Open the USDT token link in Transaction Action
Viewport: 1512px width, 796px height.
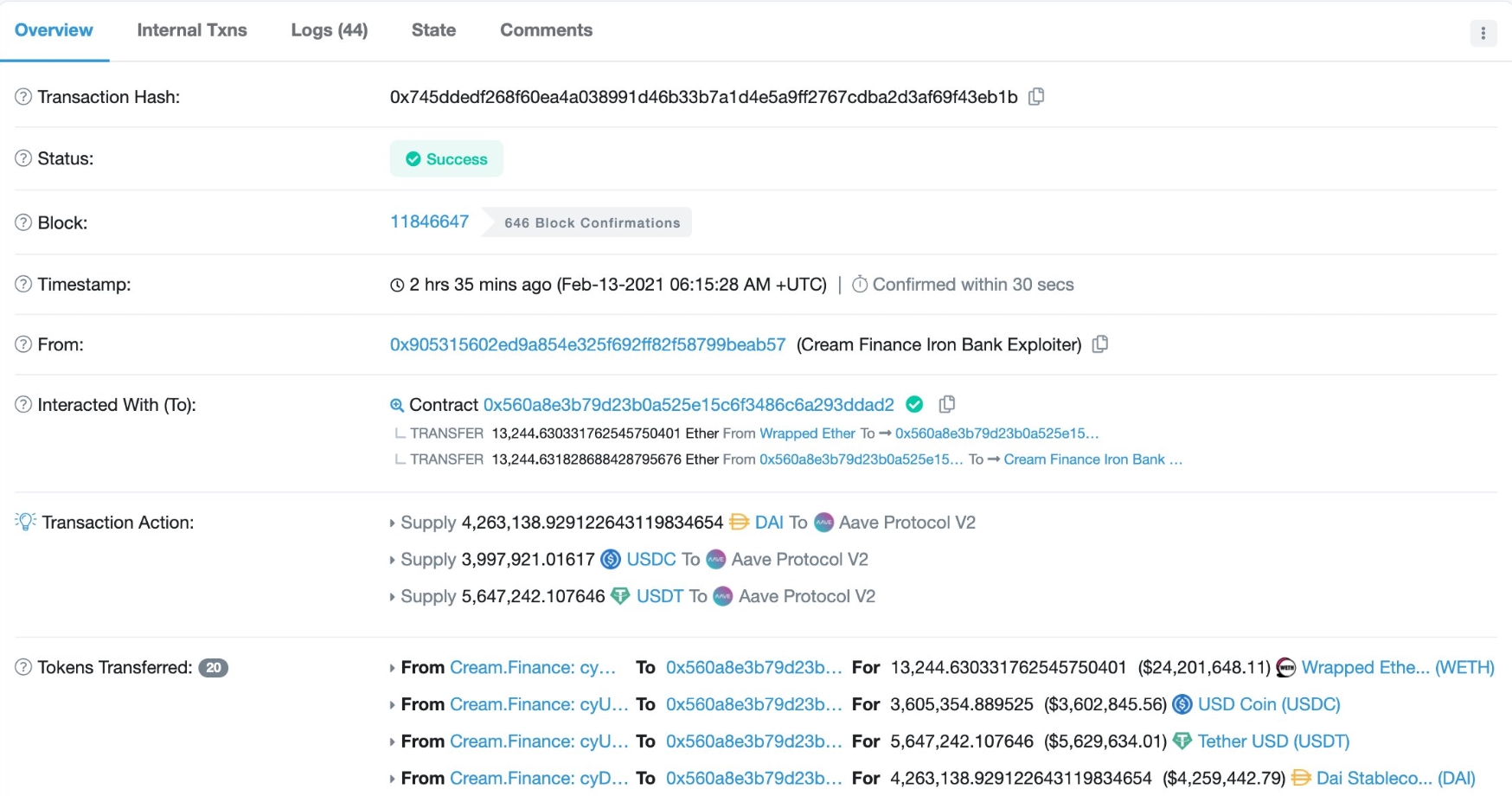660,596
